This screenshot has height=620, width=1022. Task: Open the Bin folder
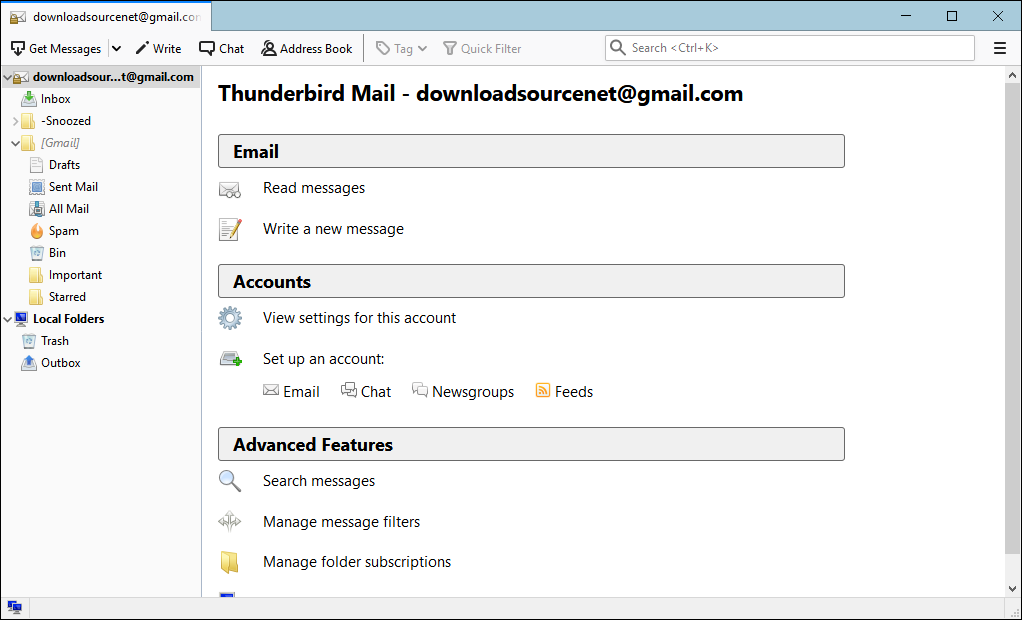(x=57, y=253)
